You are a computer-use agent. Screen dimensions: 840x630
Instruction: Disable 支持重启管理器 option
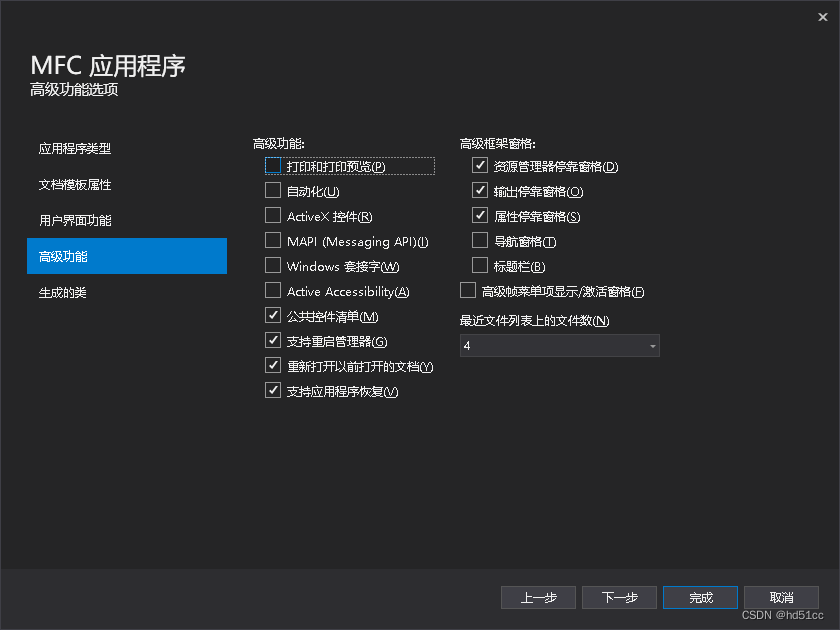tap(273, 340)
